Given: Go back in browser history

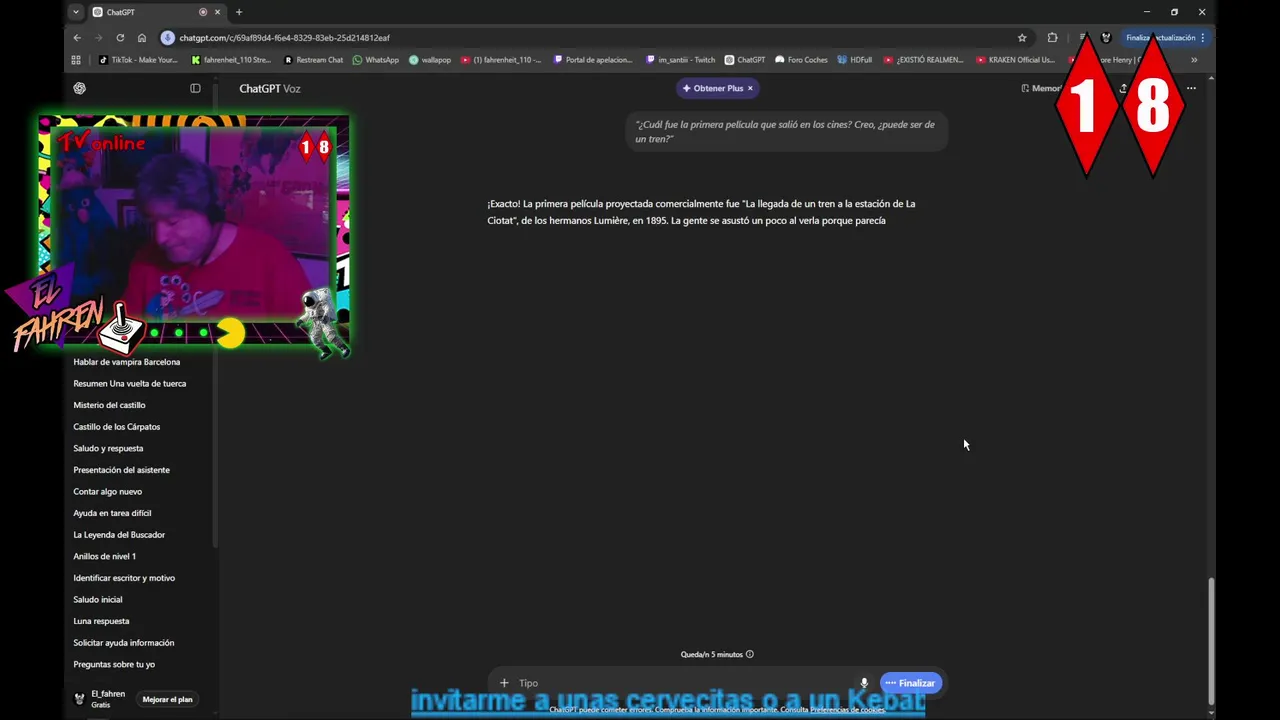Looking at the screenshot, I should coord(77,38).
